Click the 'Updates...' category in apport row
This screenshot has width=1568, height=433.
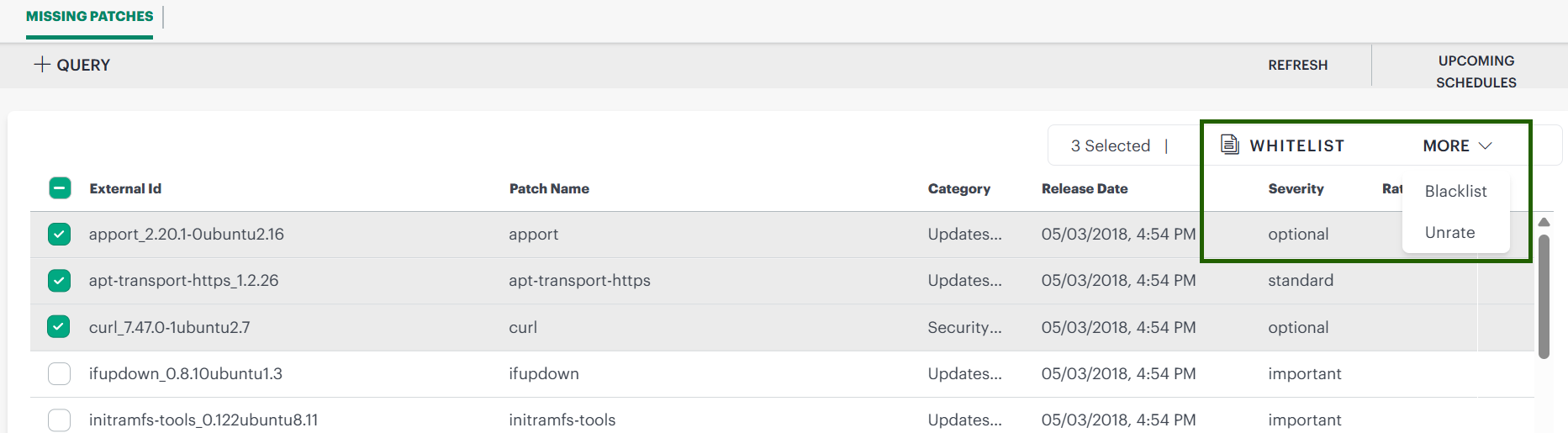(x=964, y=234)
